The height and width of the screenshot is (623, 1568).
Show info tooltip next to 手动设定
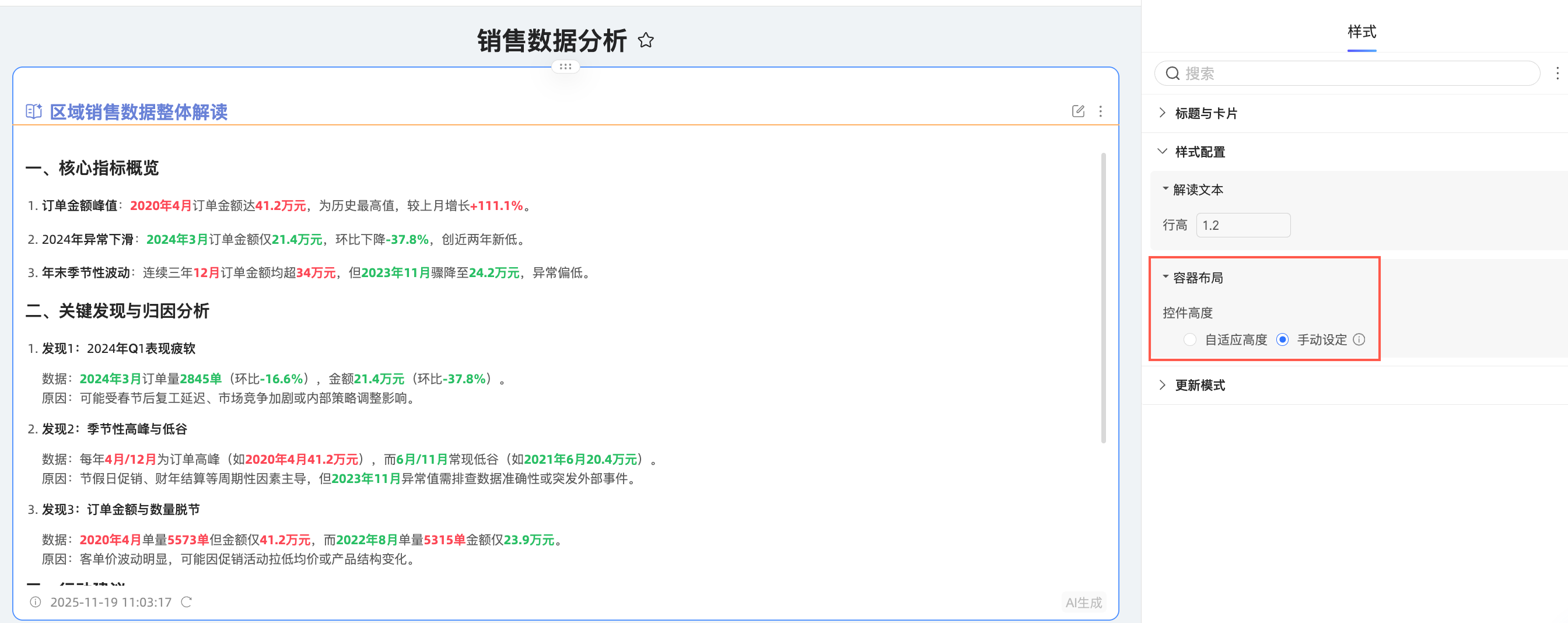click(1359, 339)
